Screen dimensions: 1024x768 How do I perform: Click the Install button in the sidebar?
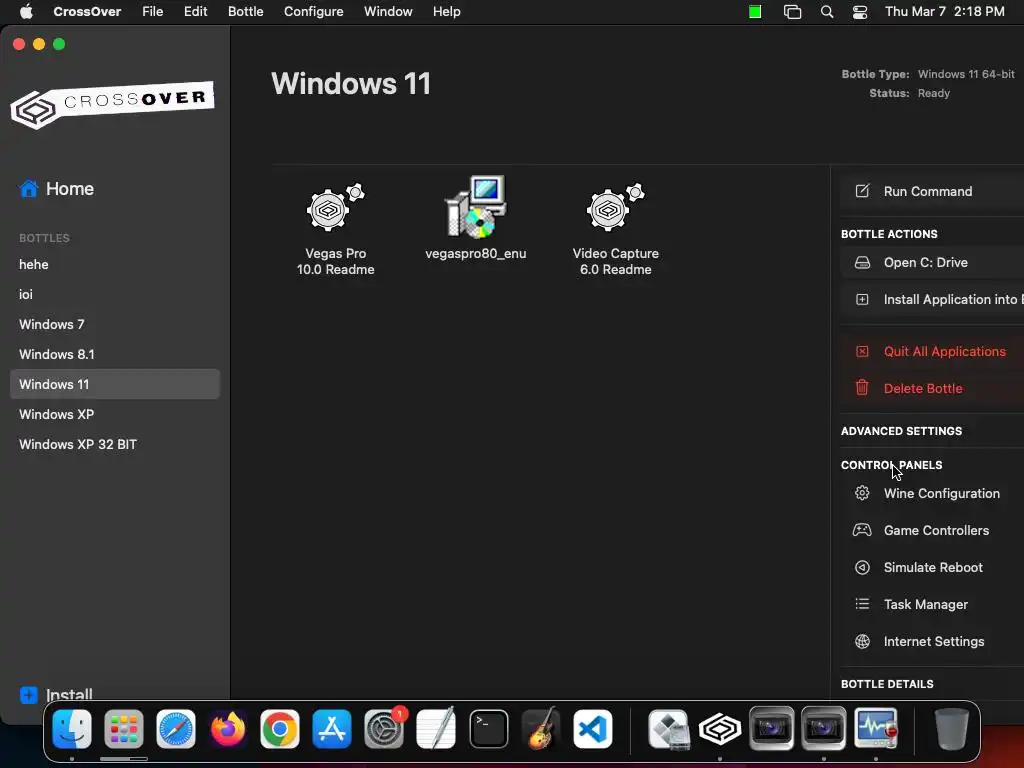[57, 695]
